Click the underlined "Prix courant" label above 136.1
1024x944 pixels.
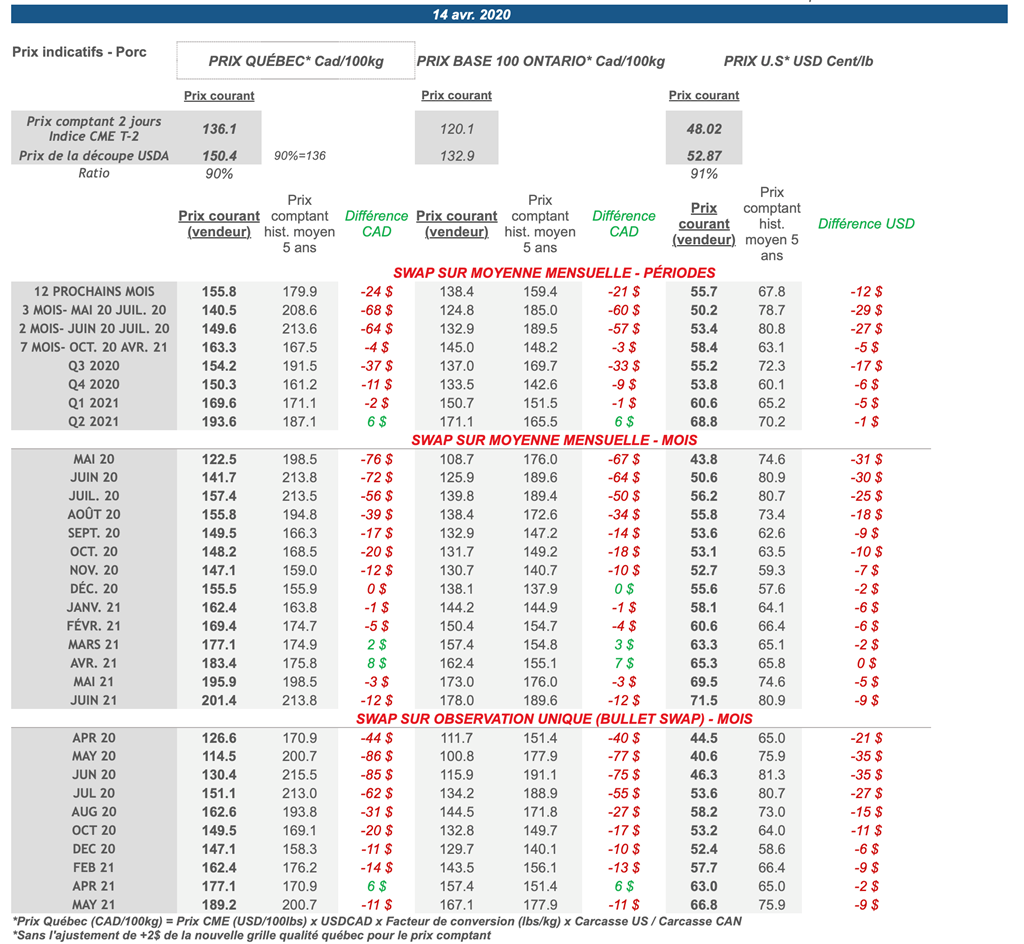tap(219, 96)
